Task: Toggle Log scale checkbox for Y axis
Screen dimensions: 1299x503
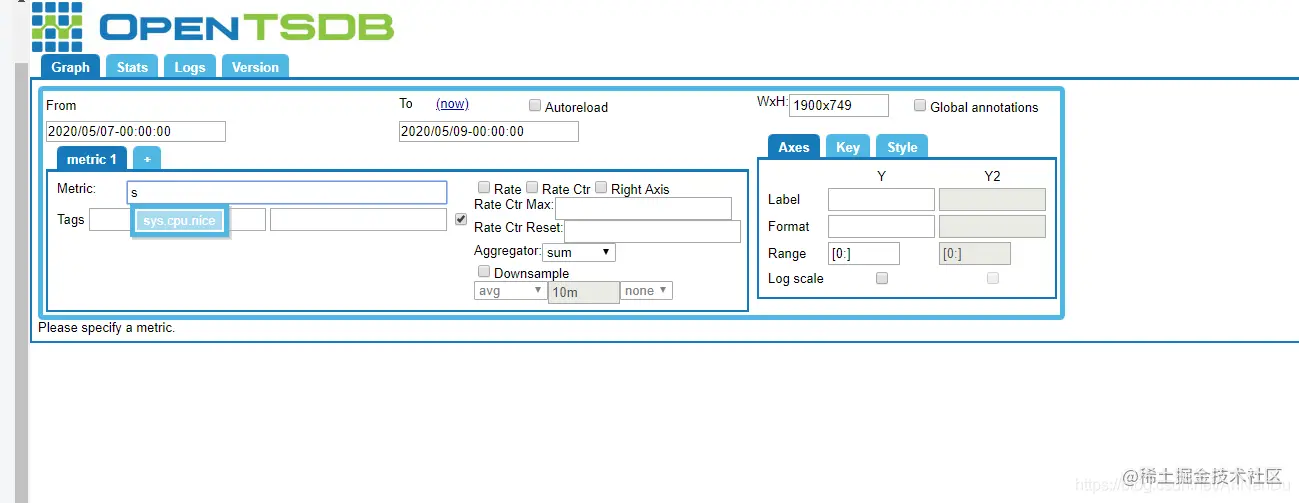Action: click(x=882, y=278)
